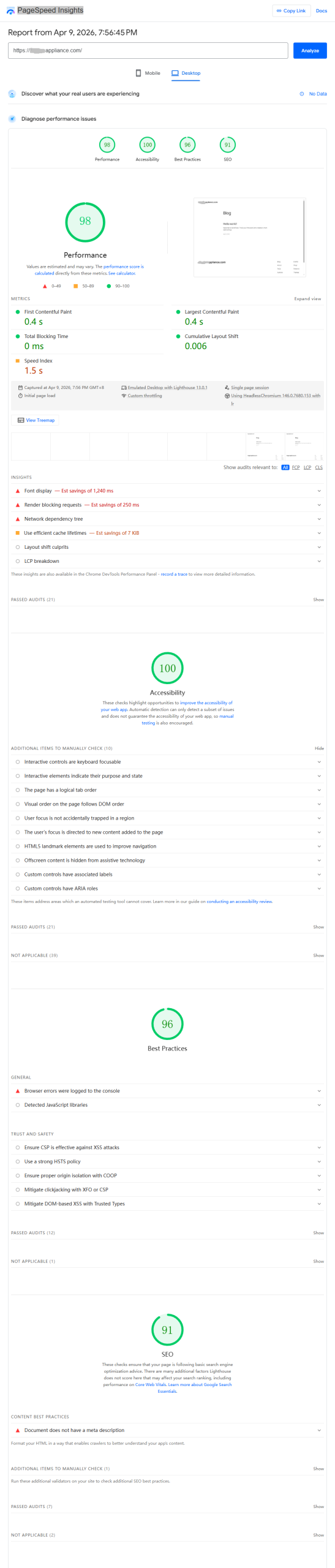The height and width of the screenshot is (1568, 335).
Task: Expand Render blocking requests insight chevron
Action: pyautogui.click(x=319, y=505)
